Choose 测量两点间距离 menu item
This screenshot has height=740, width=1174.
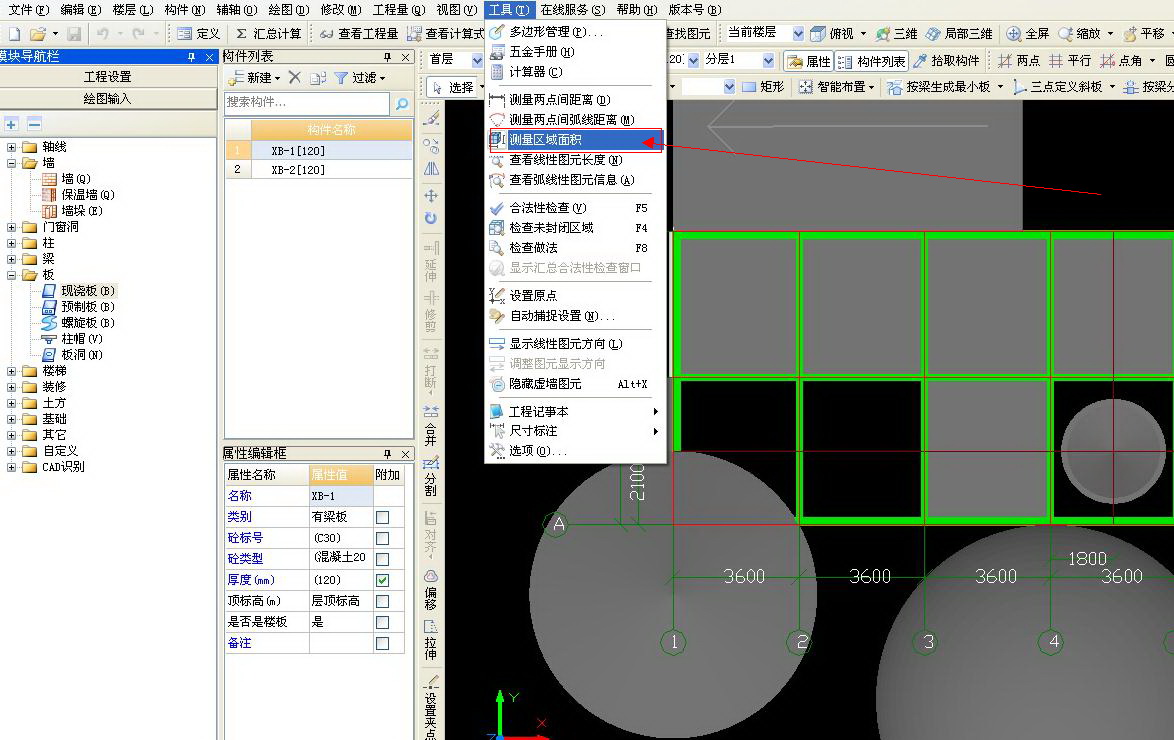pyautogui.click(x=576, y=100)
